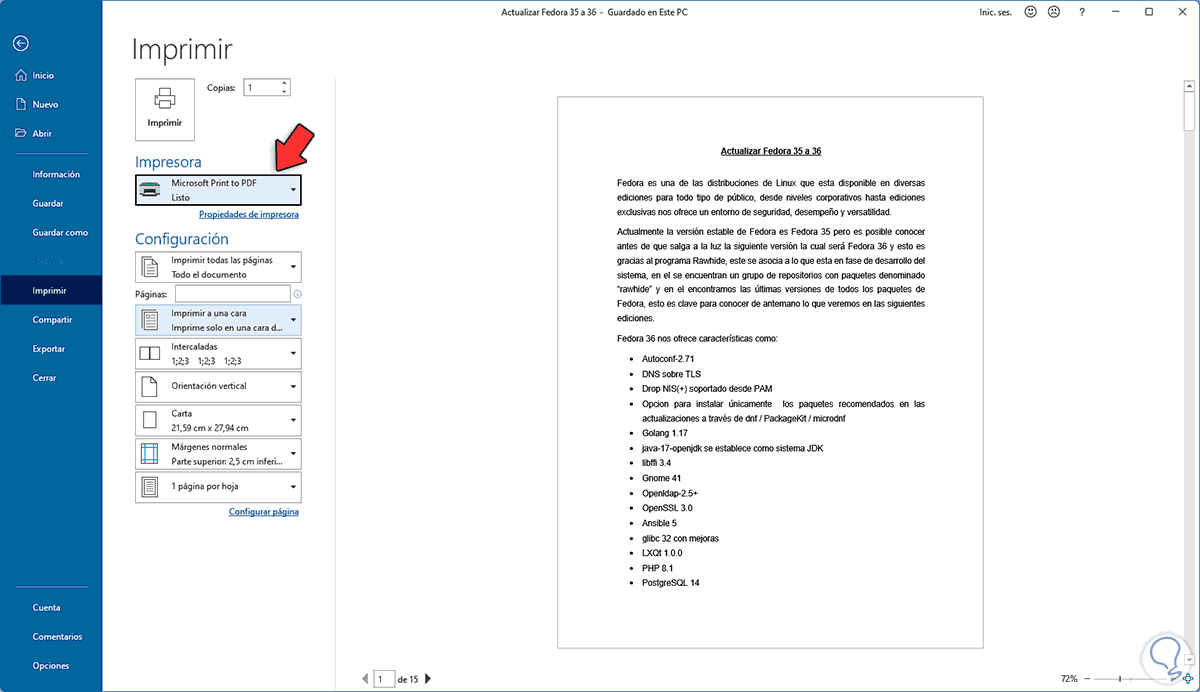Expand Imprimir todas las páginas dropdown
Image resolution: width=1200 pixels, height=692 pixels.
pyautogui.click(x=218, y=267)
